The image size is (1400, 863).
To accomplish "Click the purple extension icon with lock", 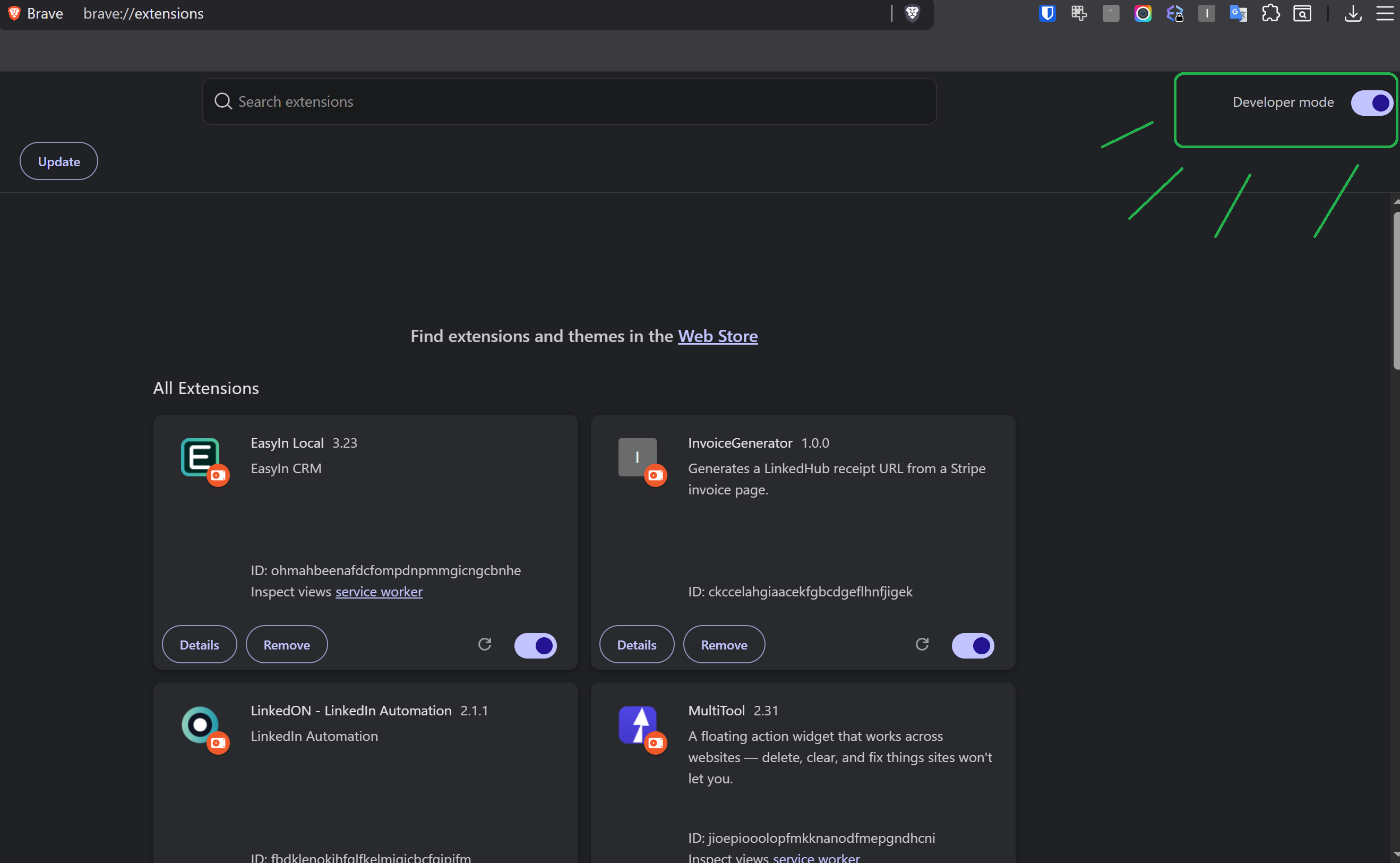I will (1175, 13).
